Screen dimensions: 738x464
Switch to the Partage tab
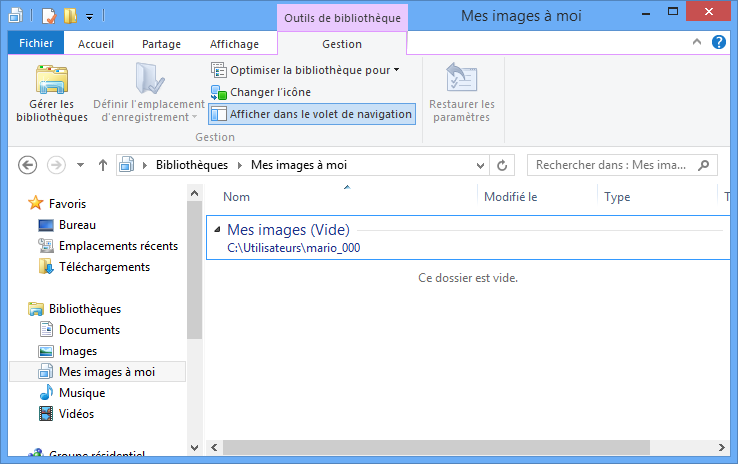pos(161,44)
